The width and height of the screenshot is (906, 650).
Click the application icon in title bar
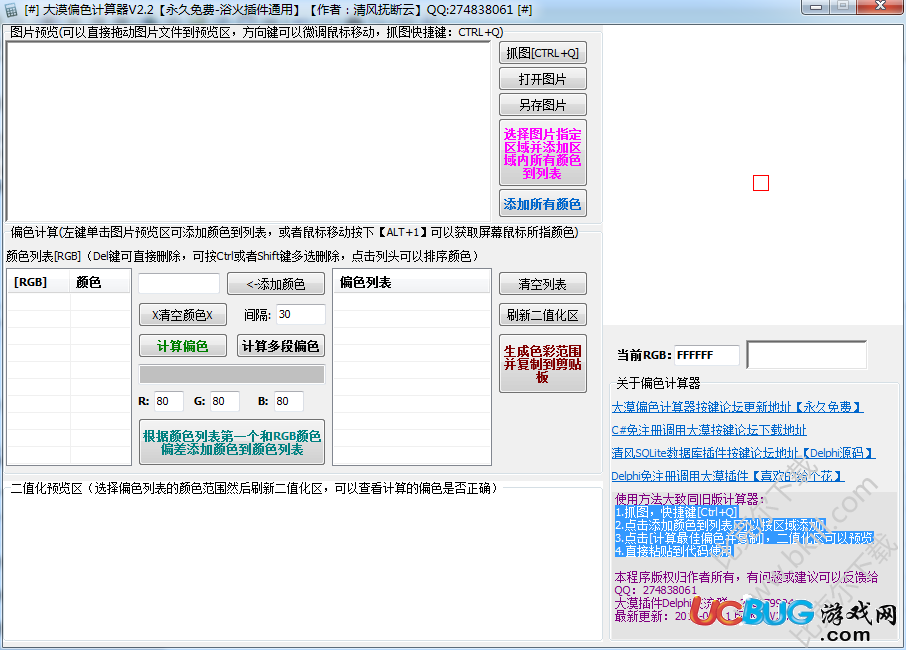(x=11, y=10)
